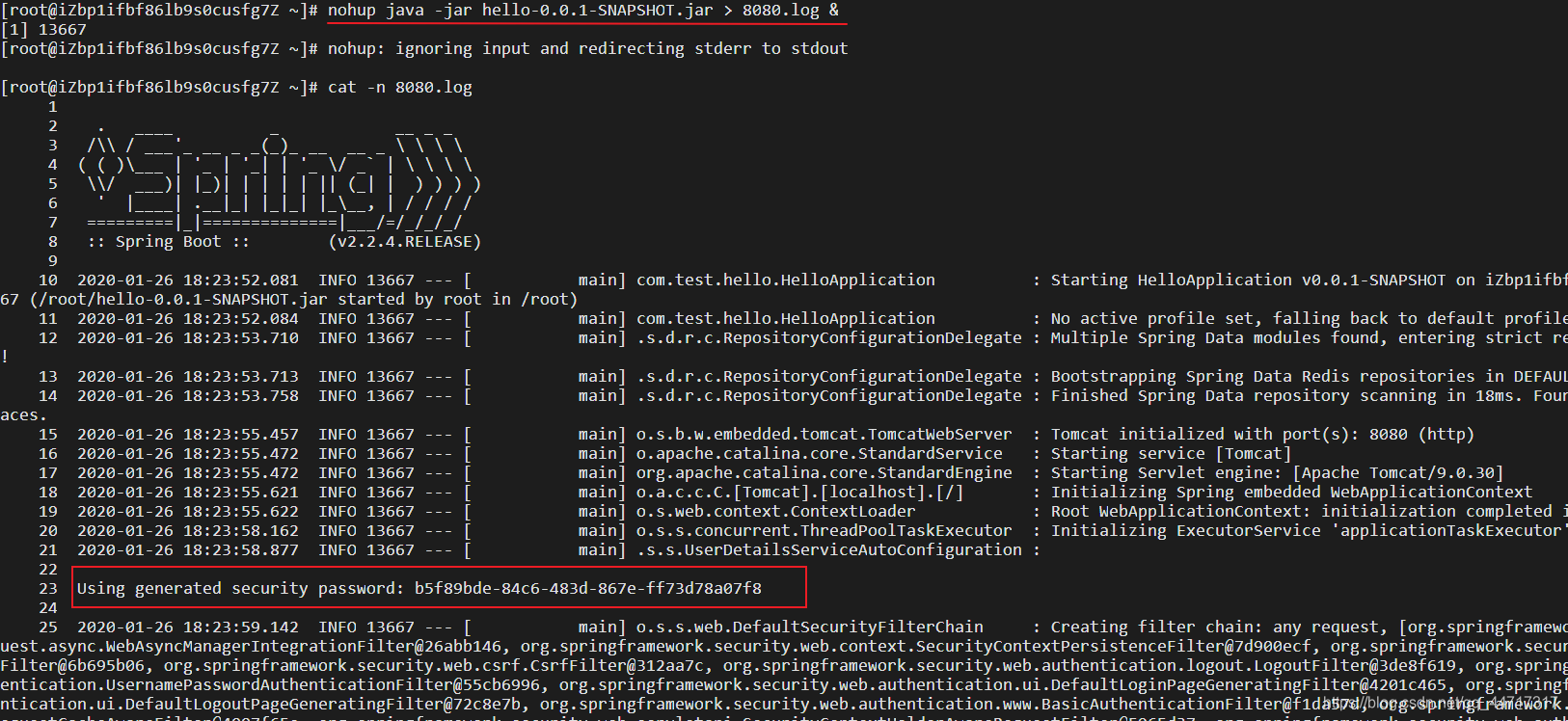Click timestamp '2020-01-26 18:23:52.084'
Screen dimensions: 1568x721
tap(188, 318)
